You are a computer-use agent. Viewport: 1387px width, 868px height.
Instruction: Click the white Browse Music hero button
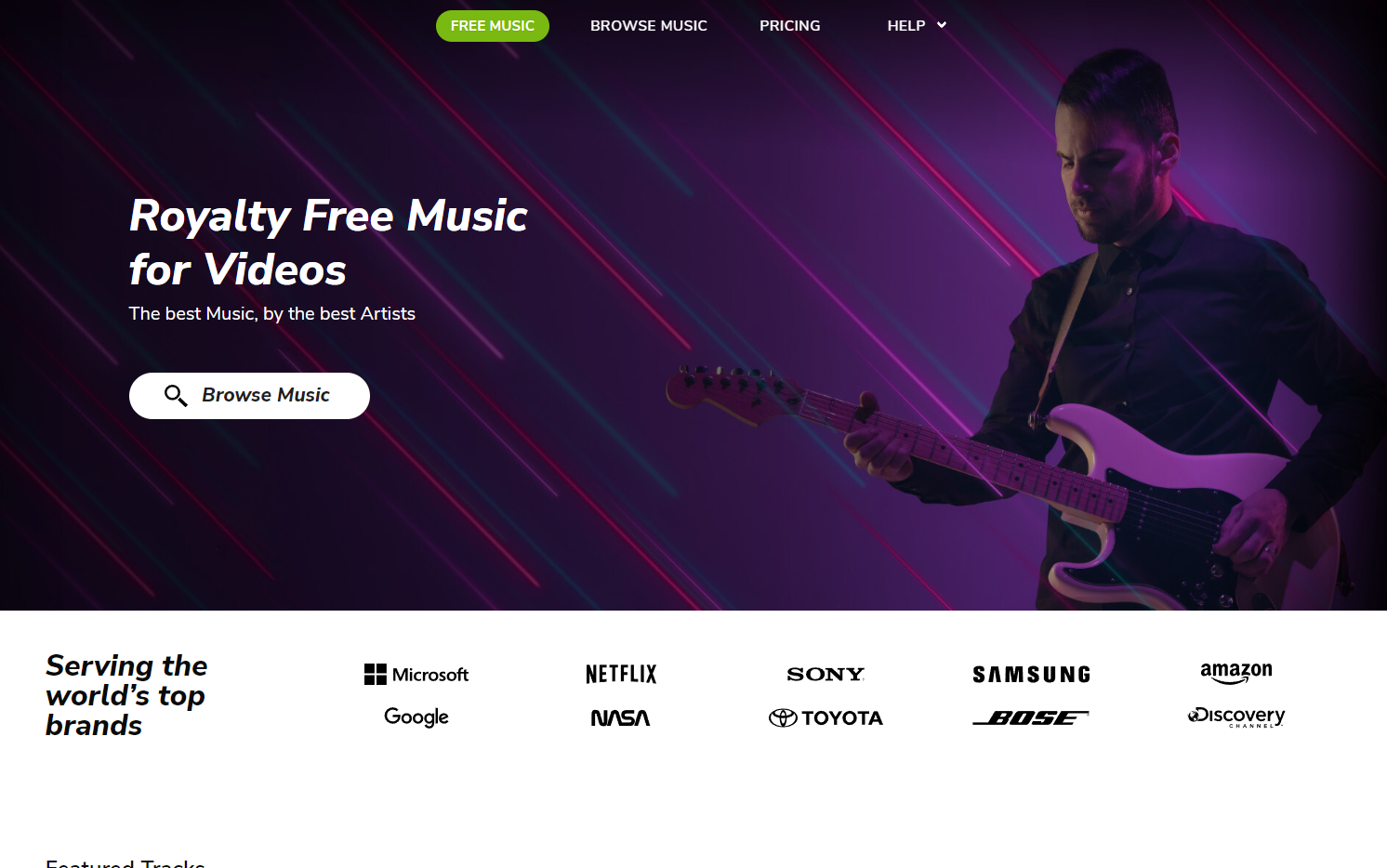[x=249, y=396]
